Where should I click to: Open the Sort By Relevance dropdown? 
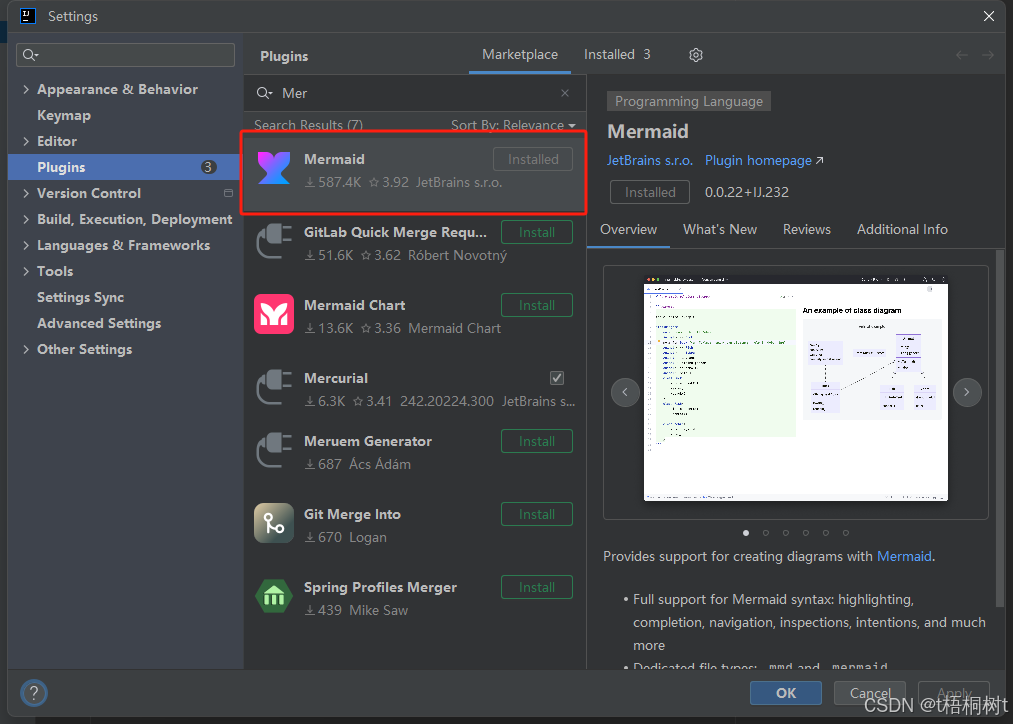tap(513, 125)
